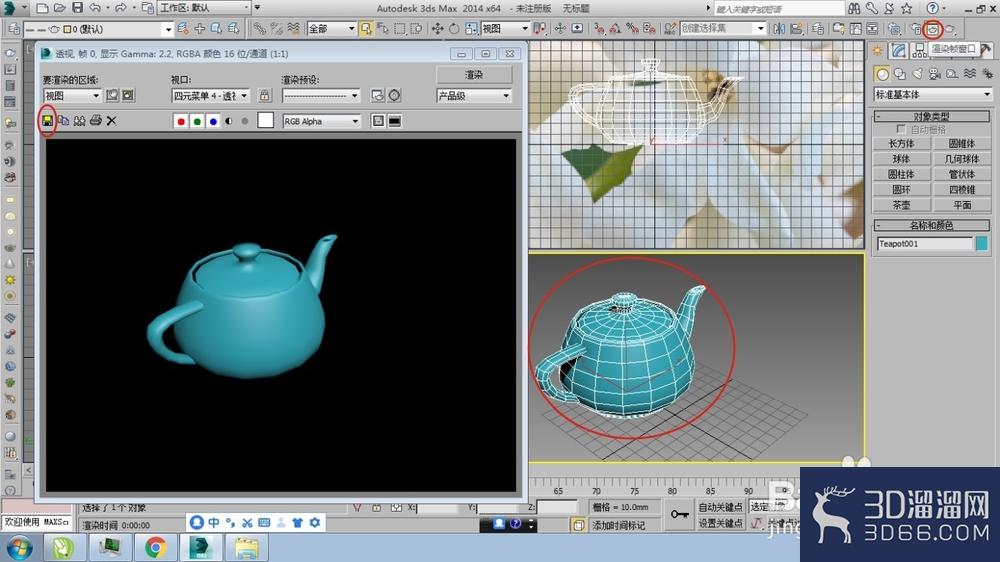Collapse the 名称和颜色 rollout
The width and height of the screenshot is (1000, 562).
(x=931, y=225)
